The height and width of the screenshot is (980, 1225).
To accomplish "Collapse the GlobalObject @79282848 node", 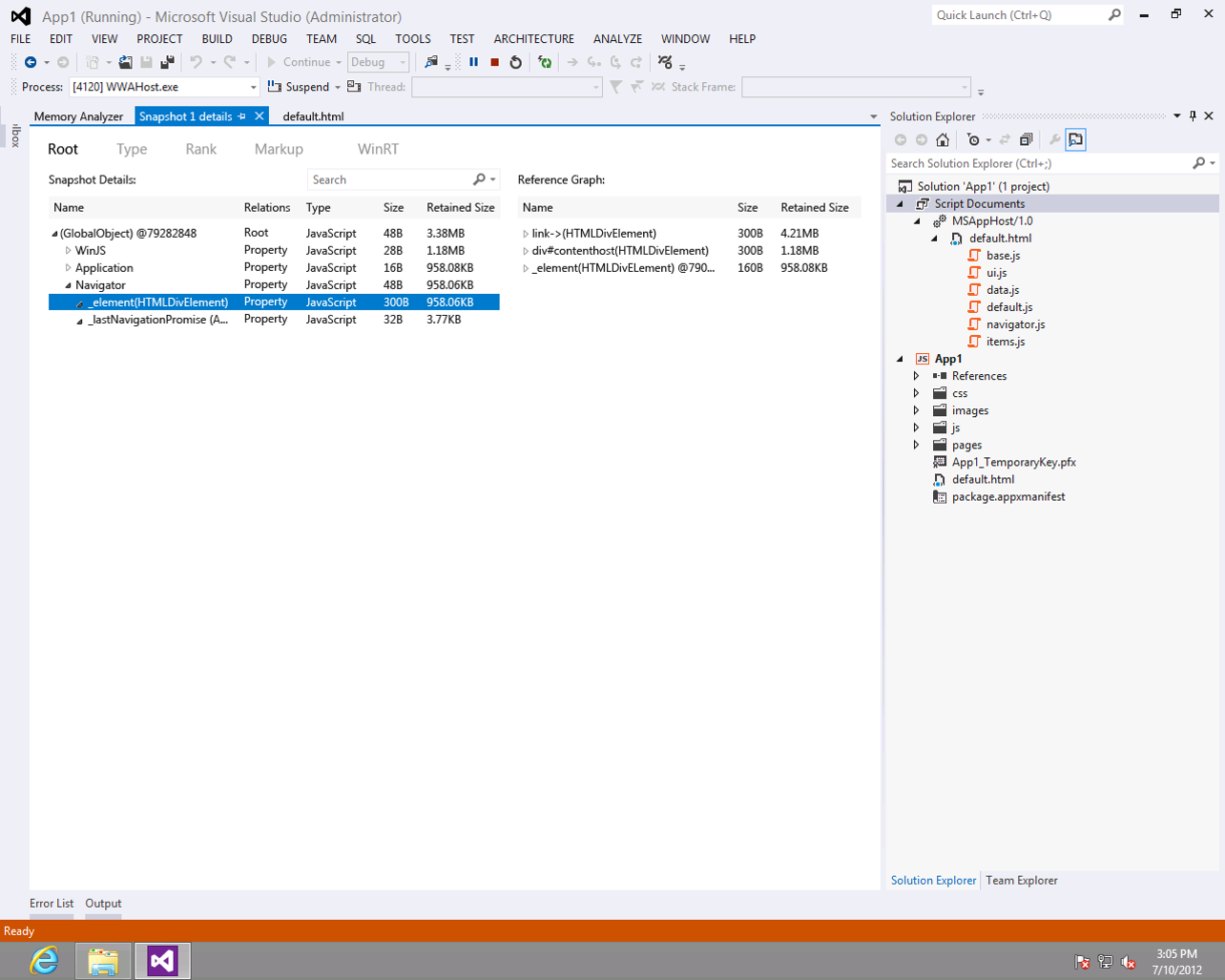I will point(54,234).
